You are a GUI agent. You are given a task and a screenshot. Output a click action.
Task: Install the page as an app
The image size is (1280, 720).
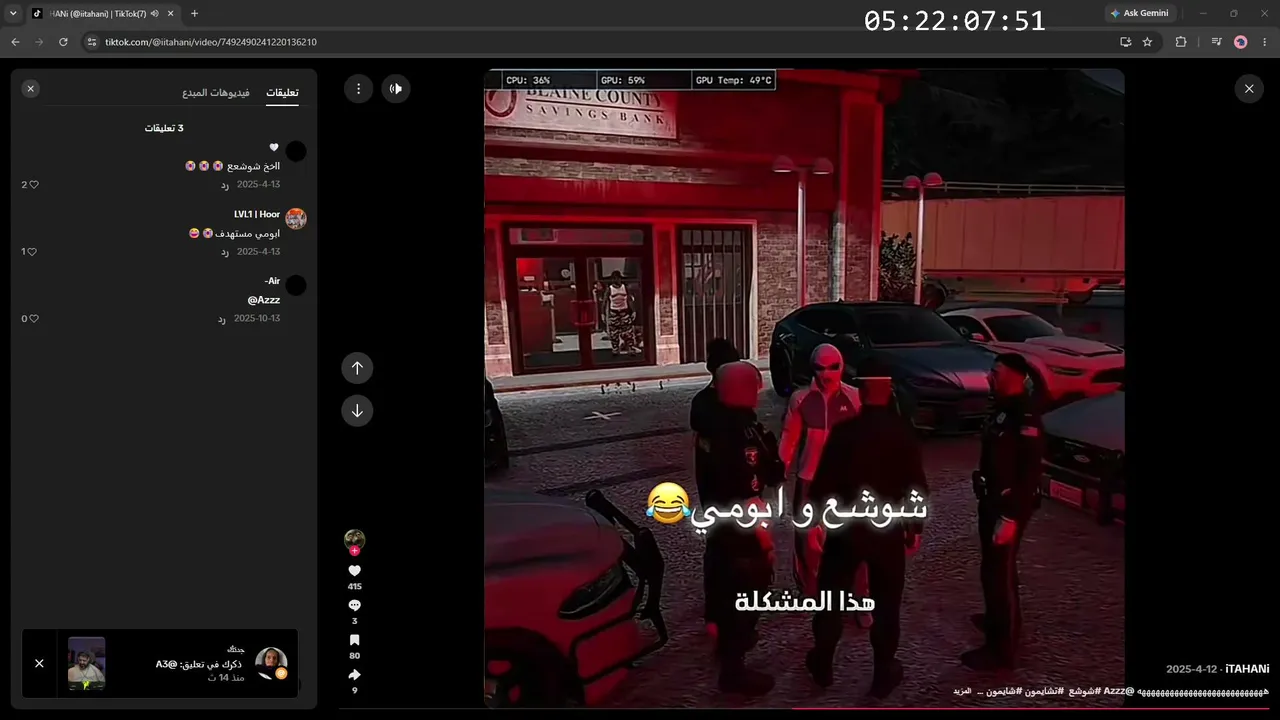pyautogui.click(x=1125, y=42)
